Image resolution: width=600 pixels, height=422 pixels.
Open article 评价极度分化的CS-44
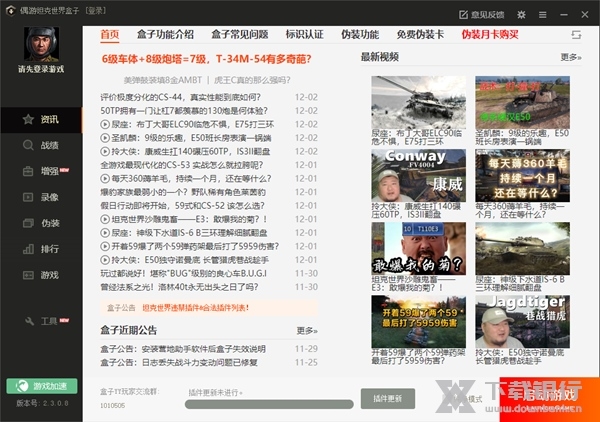point(181,97)
